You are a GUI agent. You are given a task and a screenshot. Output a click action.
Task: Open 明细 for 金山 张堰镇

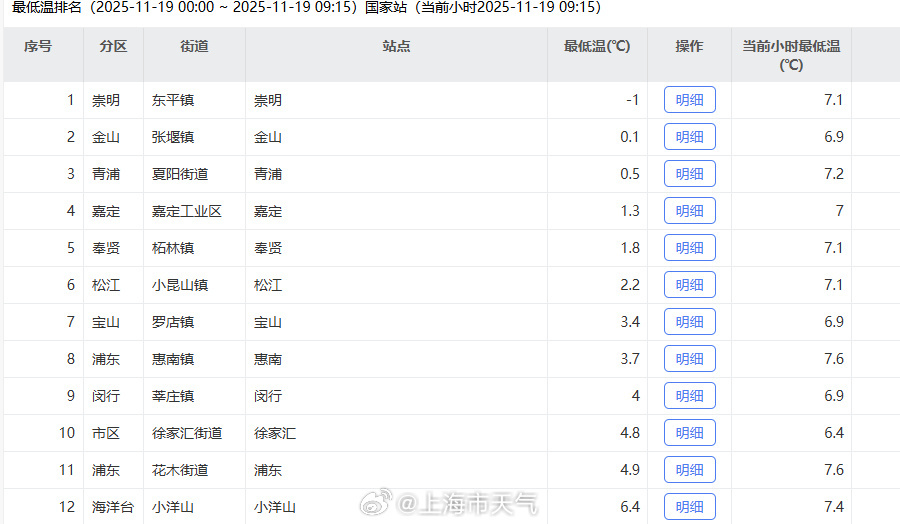click(x=689, y=137)
